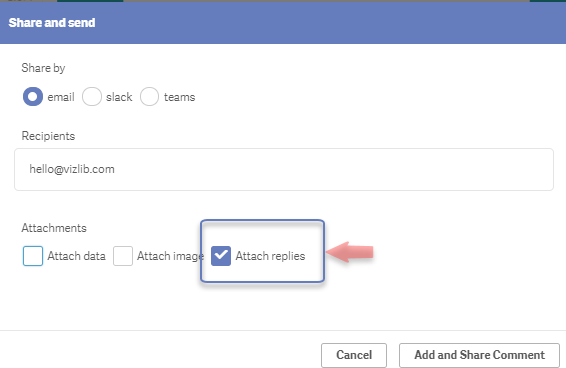This screenshot has height=368, width=566.
Task: Click the "Attach replies" label text
Action: click(x=270, y=256)
